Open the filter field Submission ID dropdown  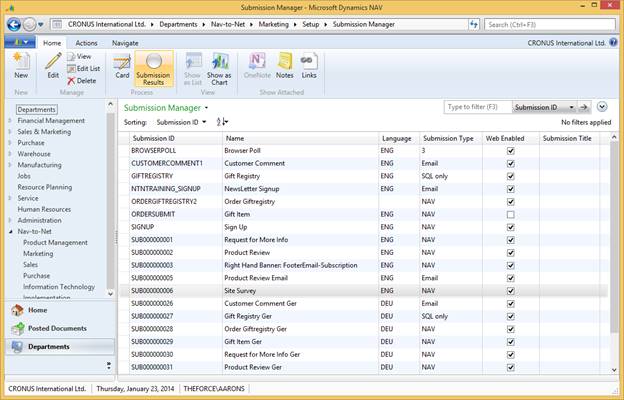tap(544, 107)
